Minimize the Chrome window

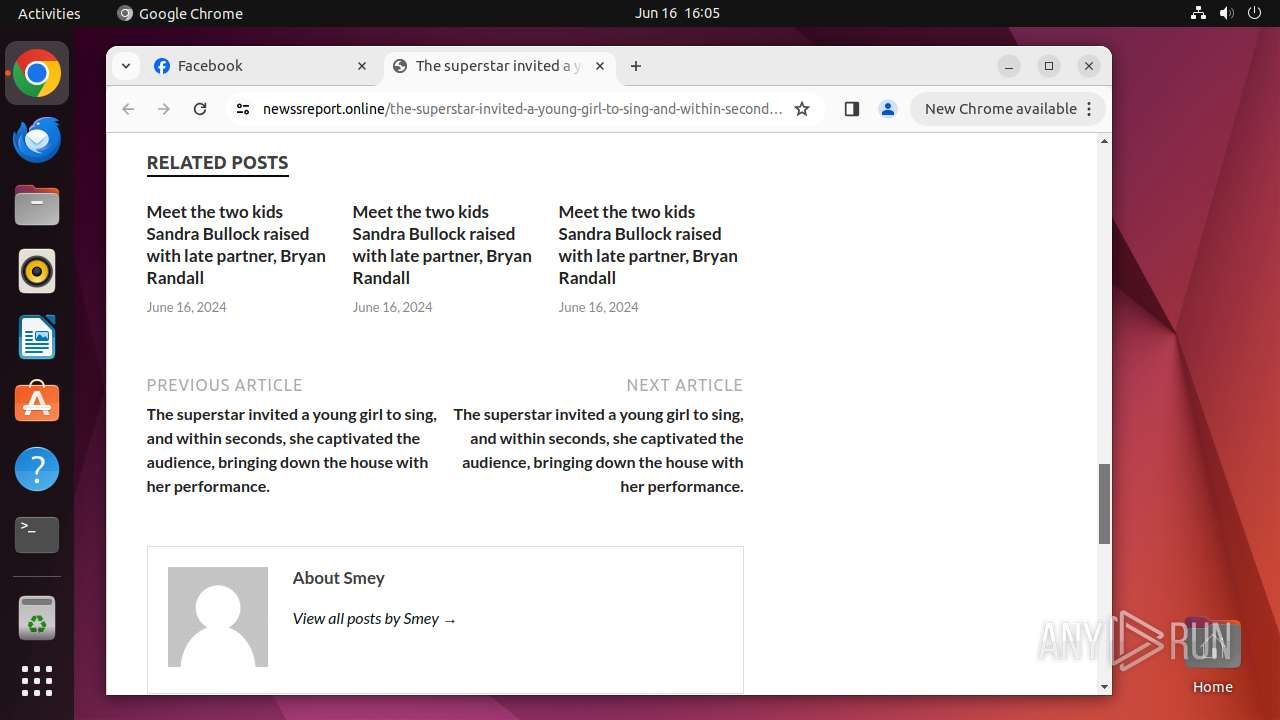pos(1010,66)
